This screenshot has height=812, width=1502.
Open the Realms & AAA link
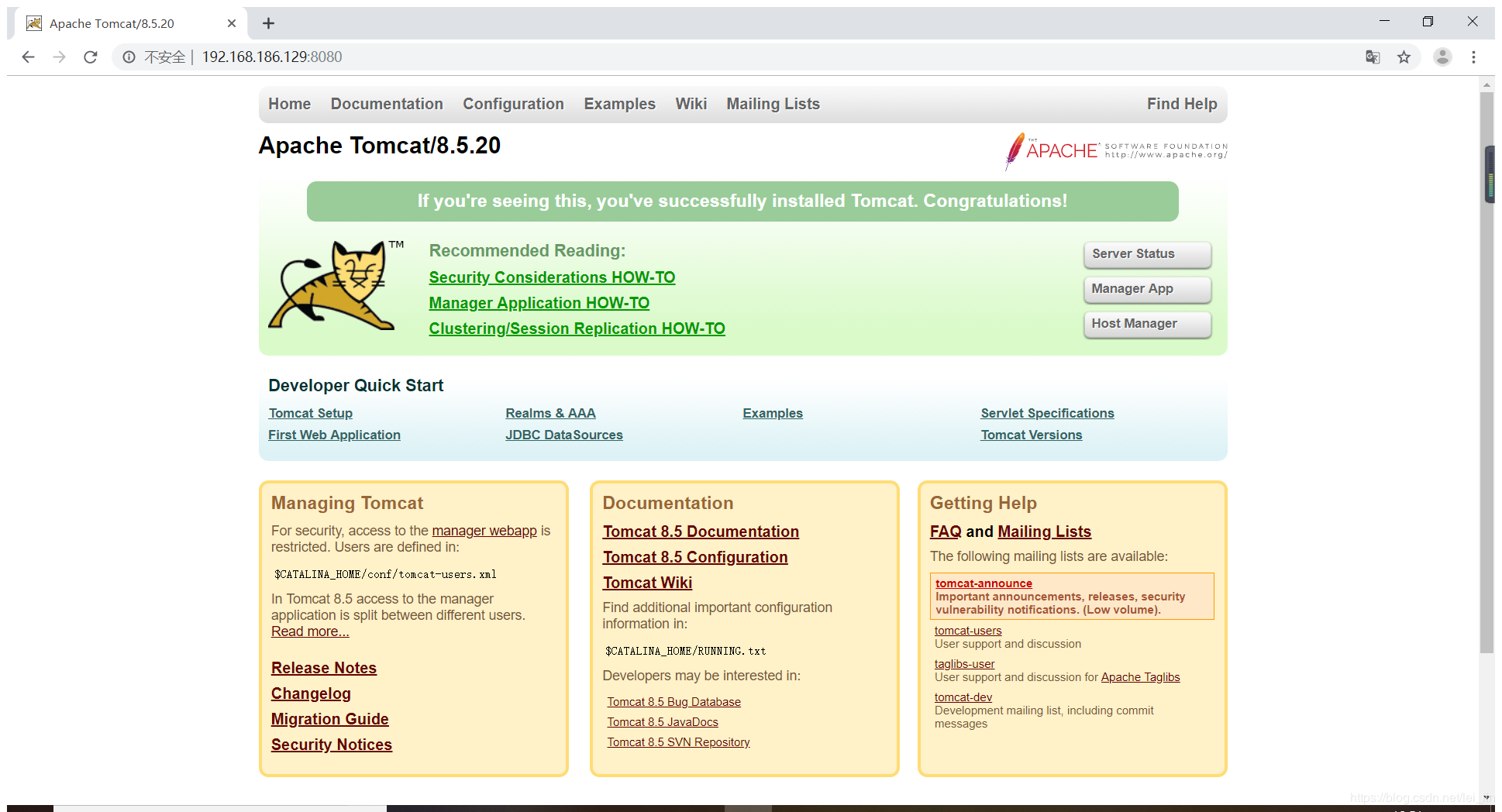coord(550,413)
